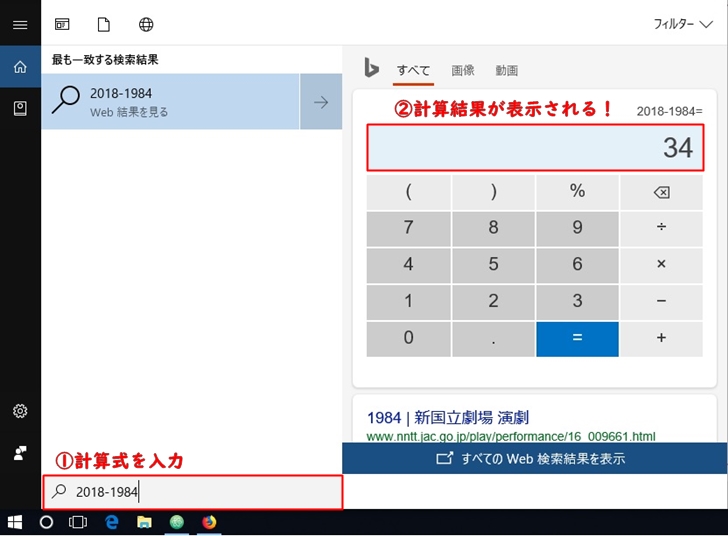
Task: Click the Documents filter icon at top
Action: 104,24
